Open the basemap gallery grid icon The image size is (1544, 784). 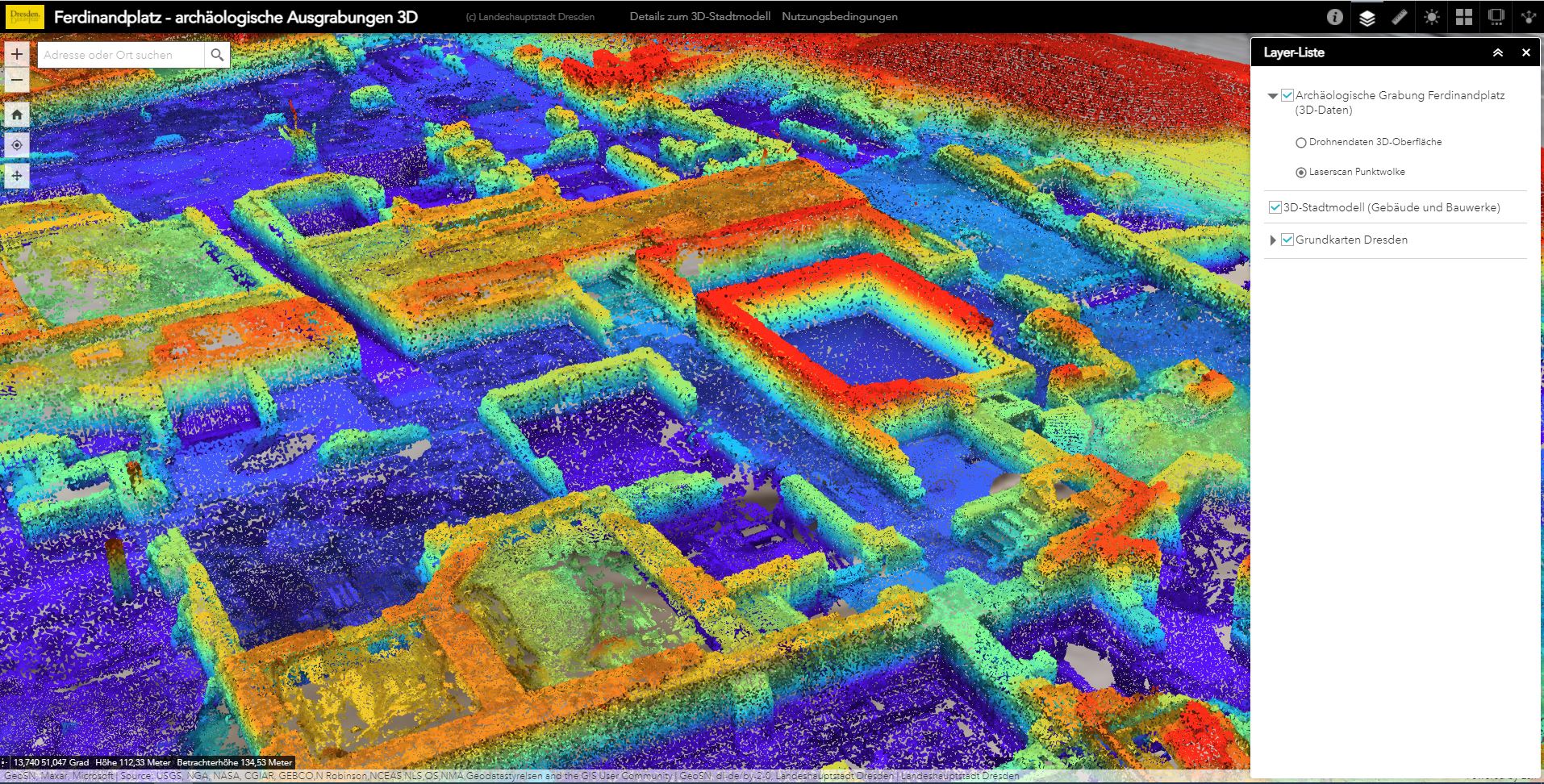pyautogui.click(x=1463, y=17)
